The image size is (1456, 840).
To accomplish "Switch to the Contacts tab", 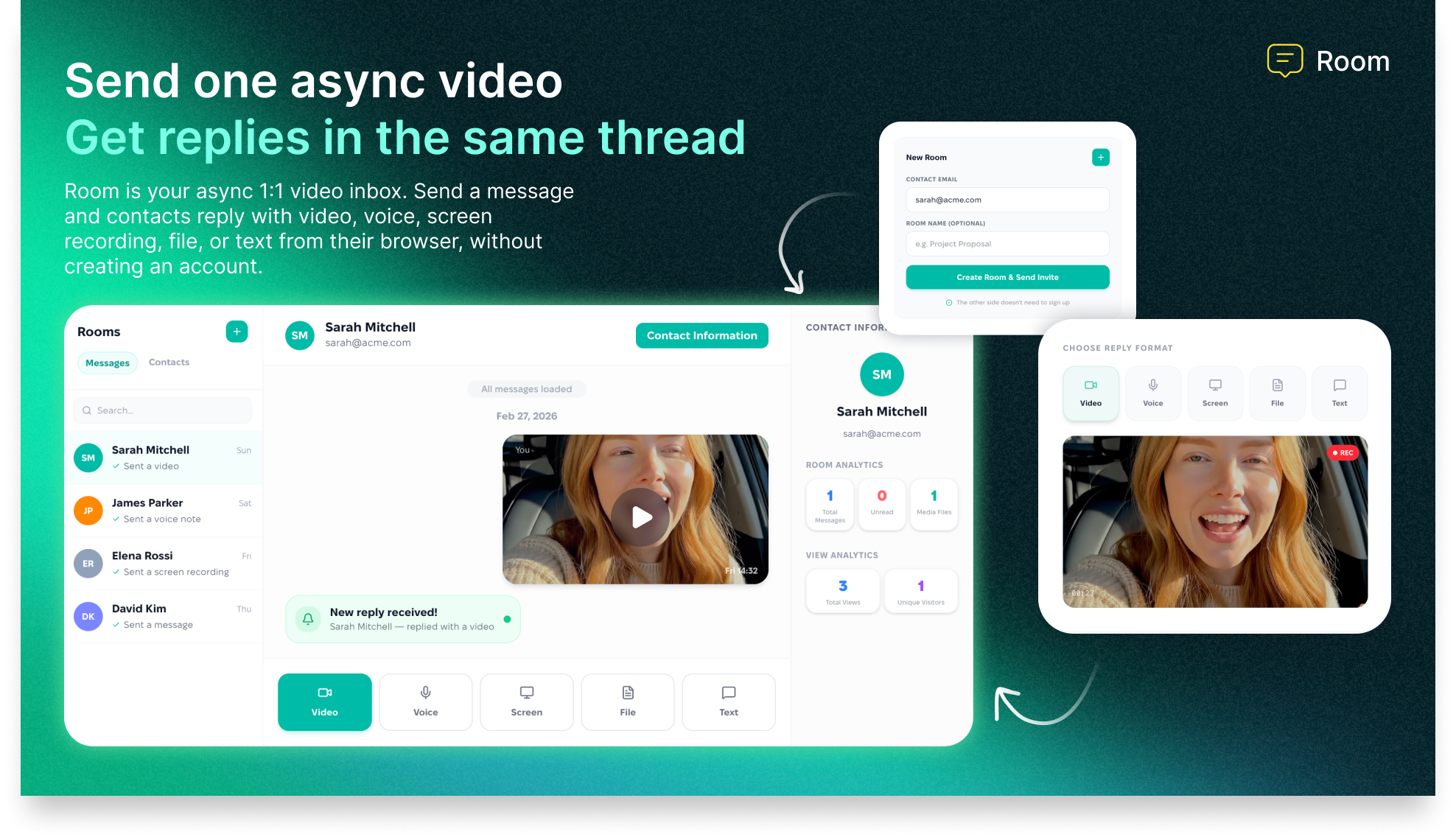I will (x=169, y=362).
